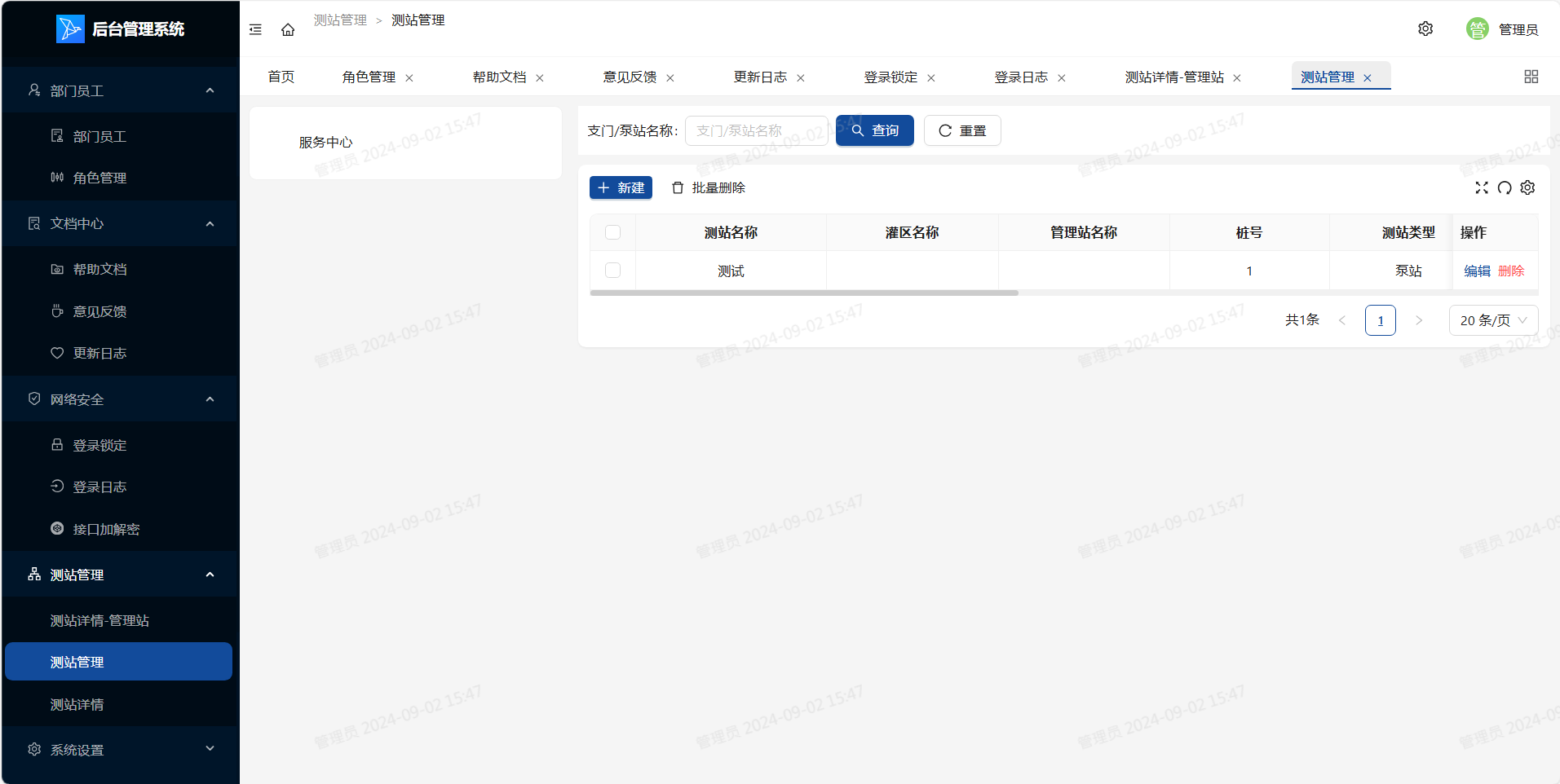Open table column settings gear
This screenshot has width=1560, height=784.
pyautogui.click(x=1527, y=187)
